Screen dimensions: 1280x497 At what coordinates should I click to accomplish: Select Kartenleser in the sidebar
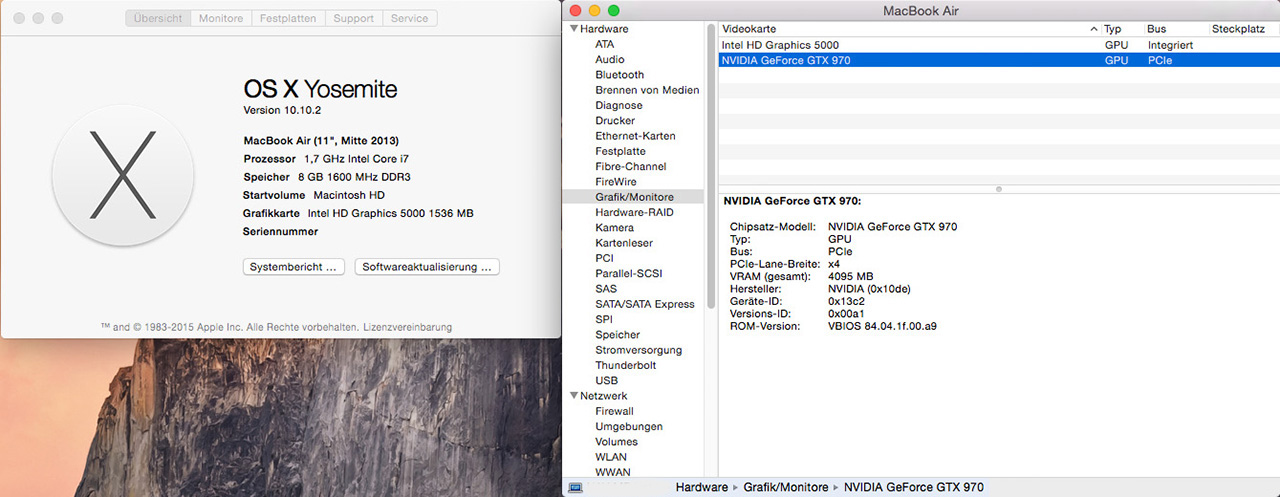[x=624, y=243]
